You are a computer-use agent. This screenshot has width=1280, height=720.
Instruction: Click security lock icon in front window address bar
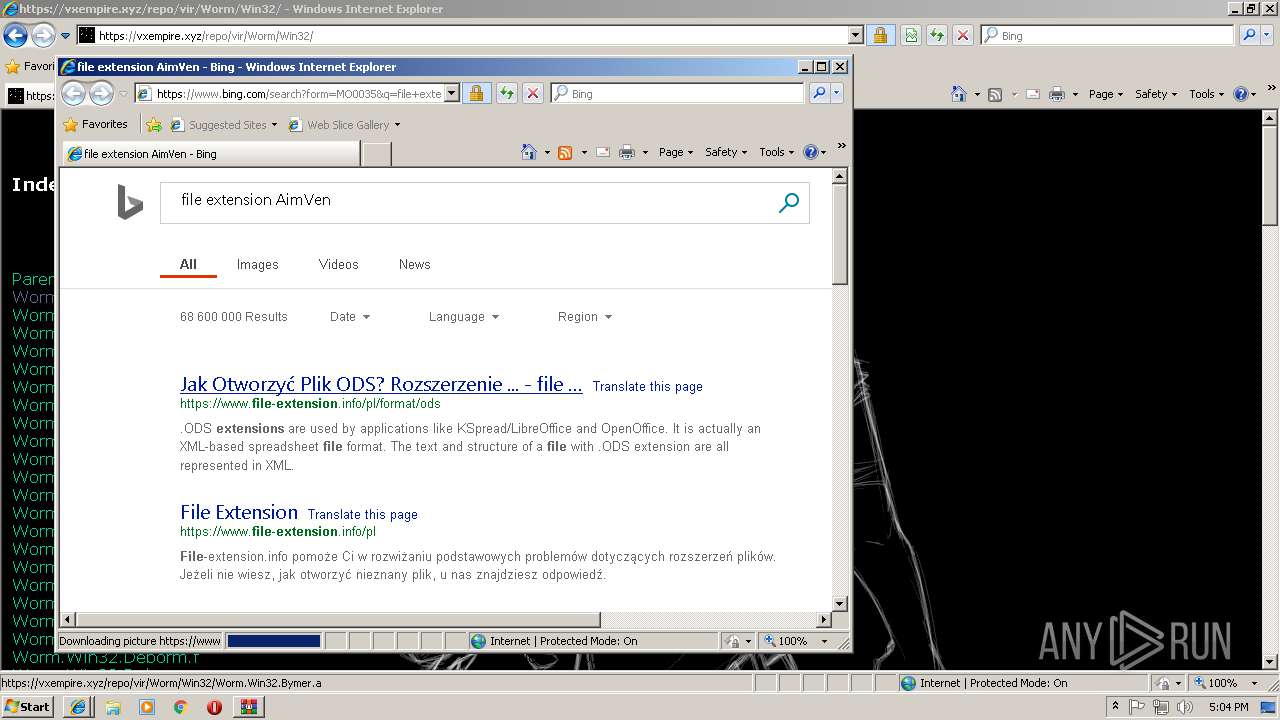point(476,93)
